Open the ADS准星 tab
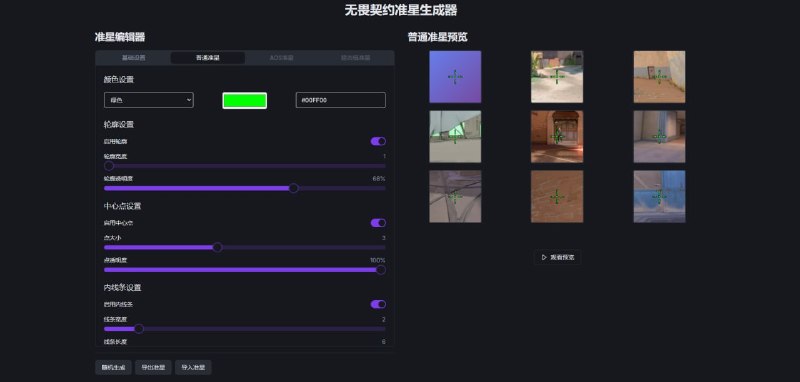 (x=282, y=58)
